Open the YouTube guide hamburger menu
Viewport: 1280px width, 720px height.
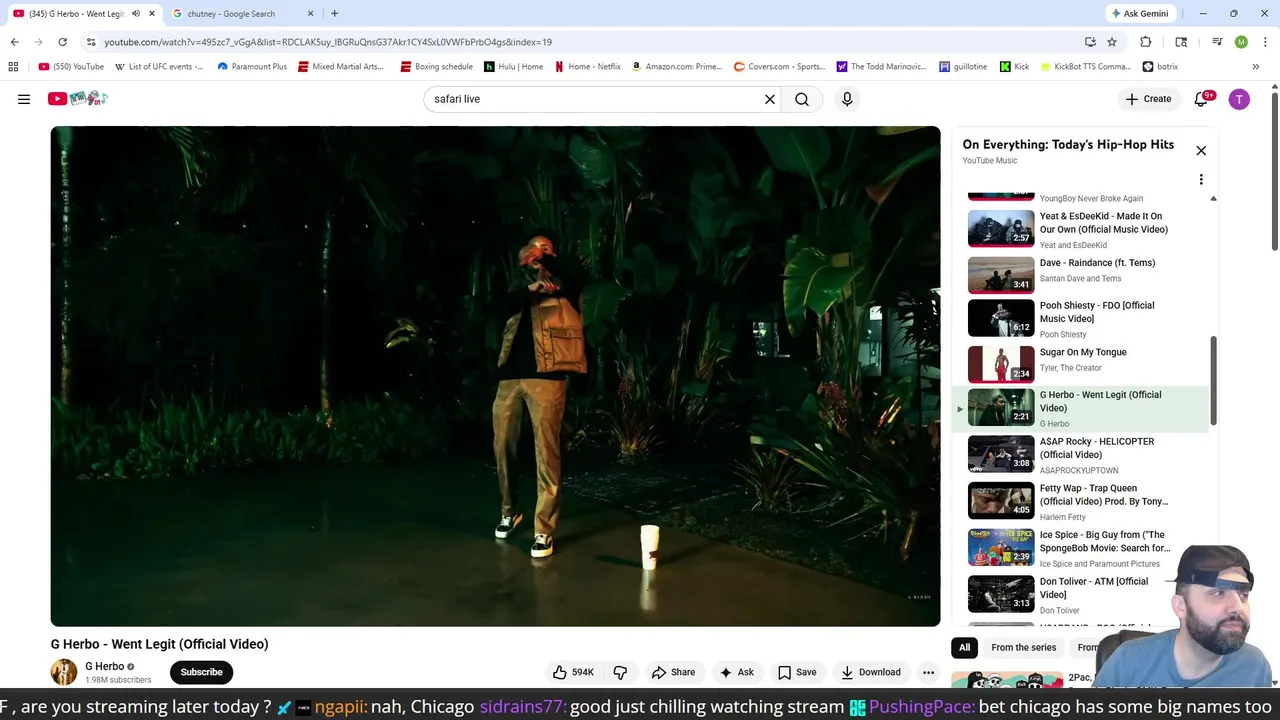(24, 99)
